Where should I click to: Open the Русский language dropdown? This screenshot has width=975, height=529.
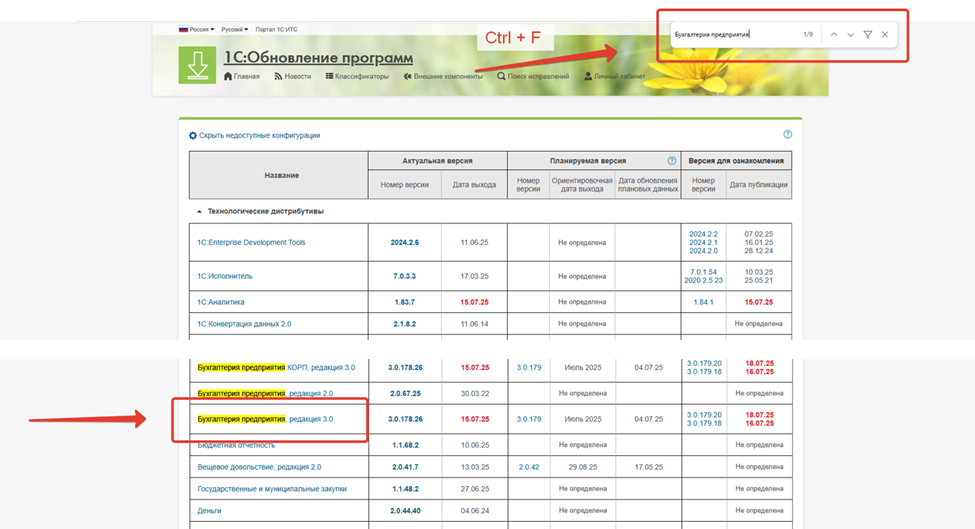coord(234,29)
